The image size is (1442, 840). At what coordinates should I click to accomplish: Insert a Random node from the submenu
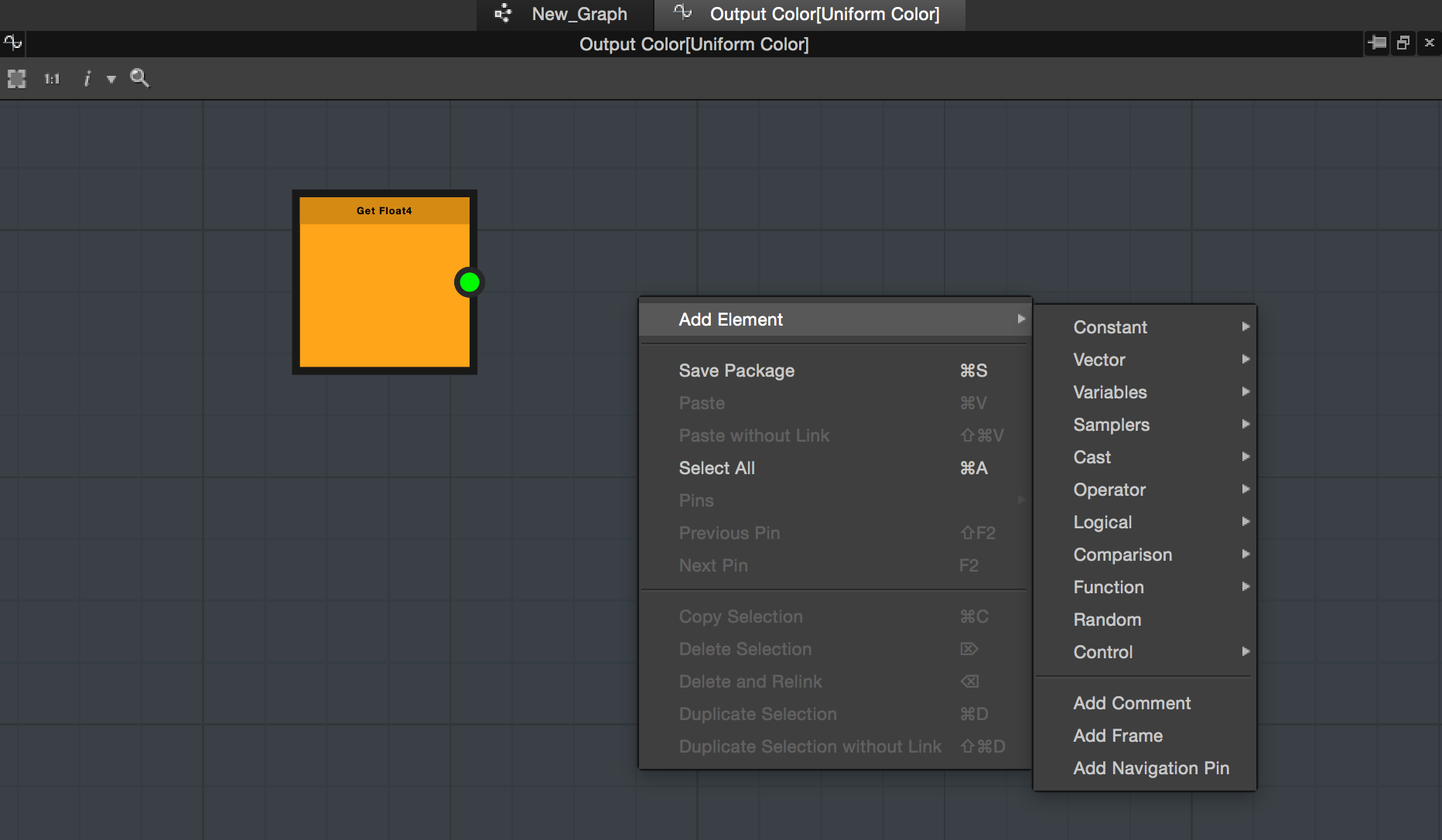[1107, 620]
